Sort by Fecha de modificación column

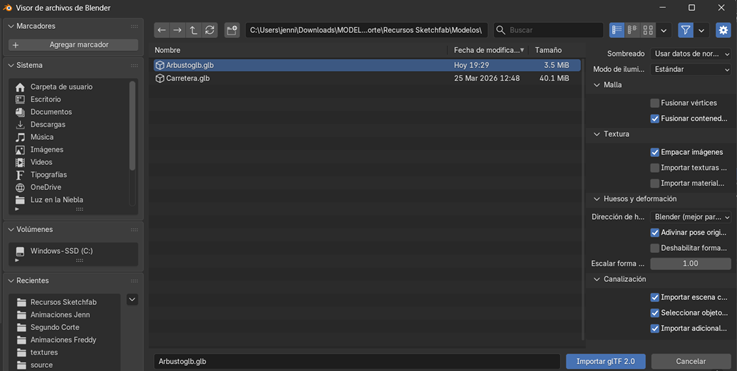pyautogui.click(x=488, y=50)
